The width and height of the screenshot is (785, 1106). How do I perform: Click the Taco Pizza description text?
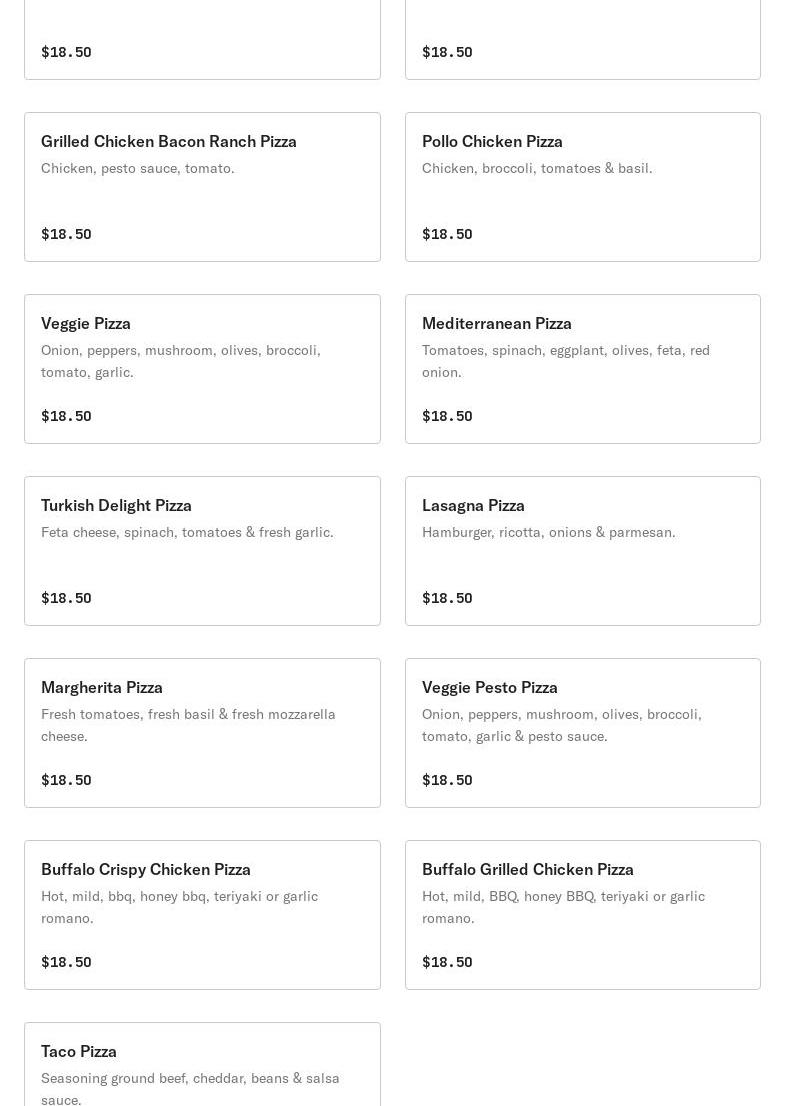click(190, 1088)
